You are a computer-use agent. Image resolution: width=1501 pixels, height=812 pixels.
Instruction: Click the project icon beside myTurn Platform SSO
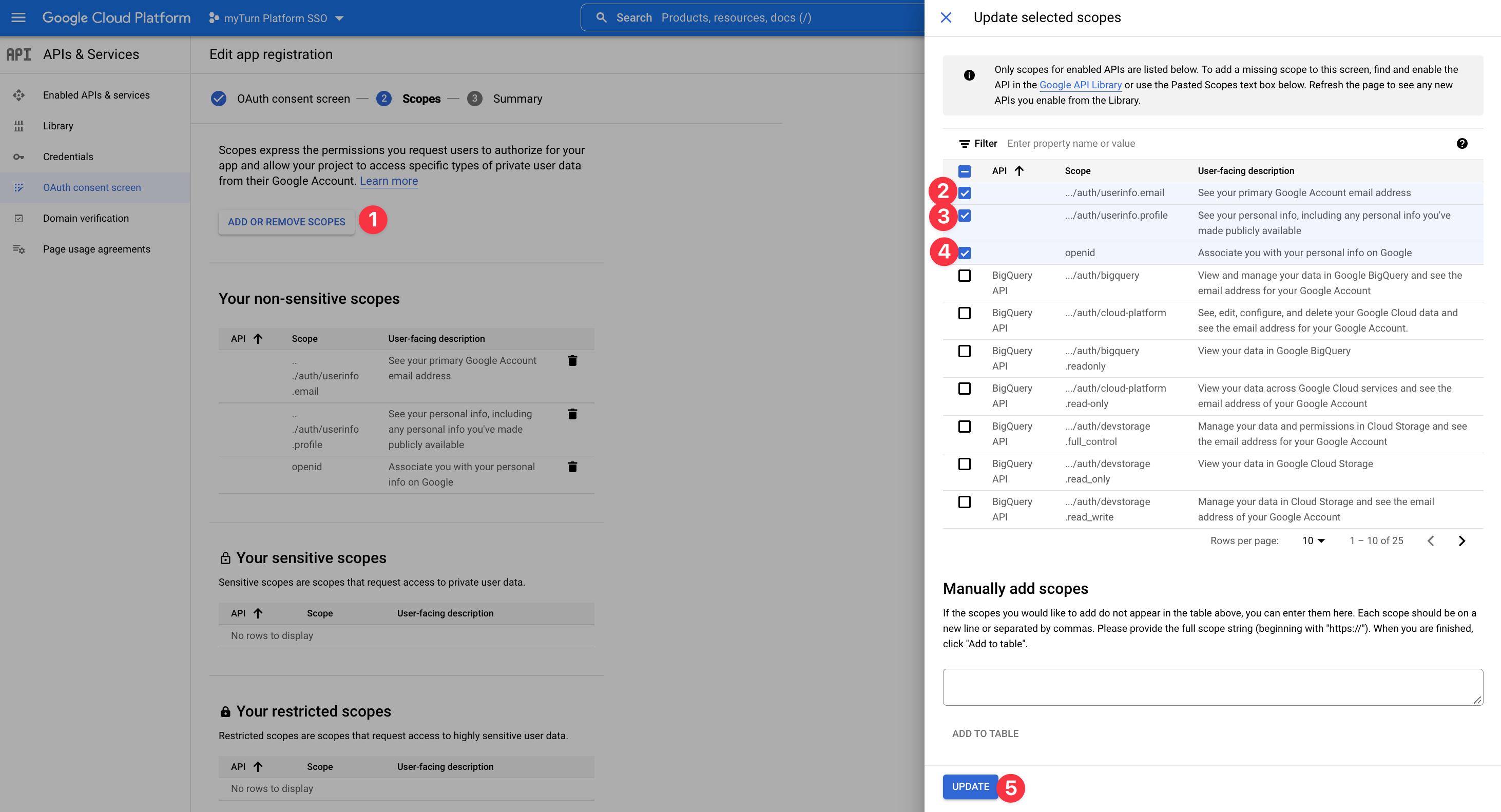click(213, 18)
